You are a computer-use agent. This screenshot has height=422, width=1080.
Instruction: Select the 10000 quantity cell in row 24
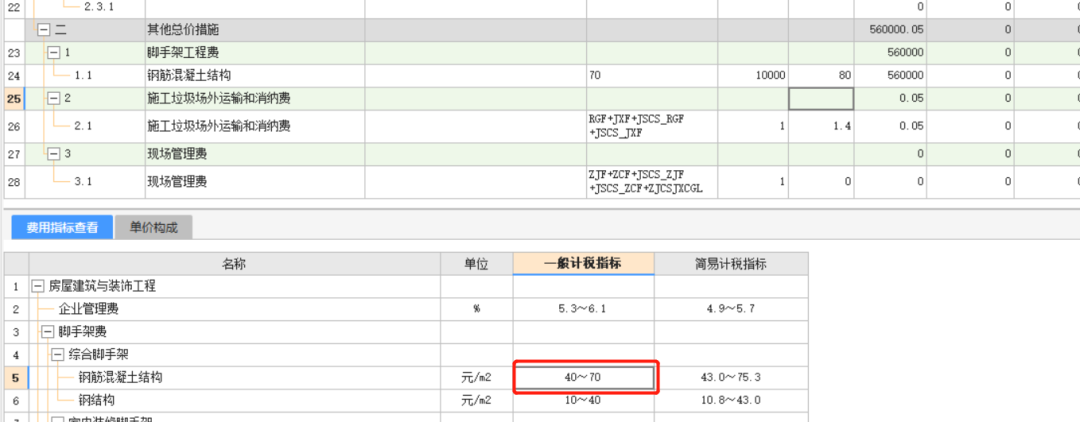pos(752,75)
